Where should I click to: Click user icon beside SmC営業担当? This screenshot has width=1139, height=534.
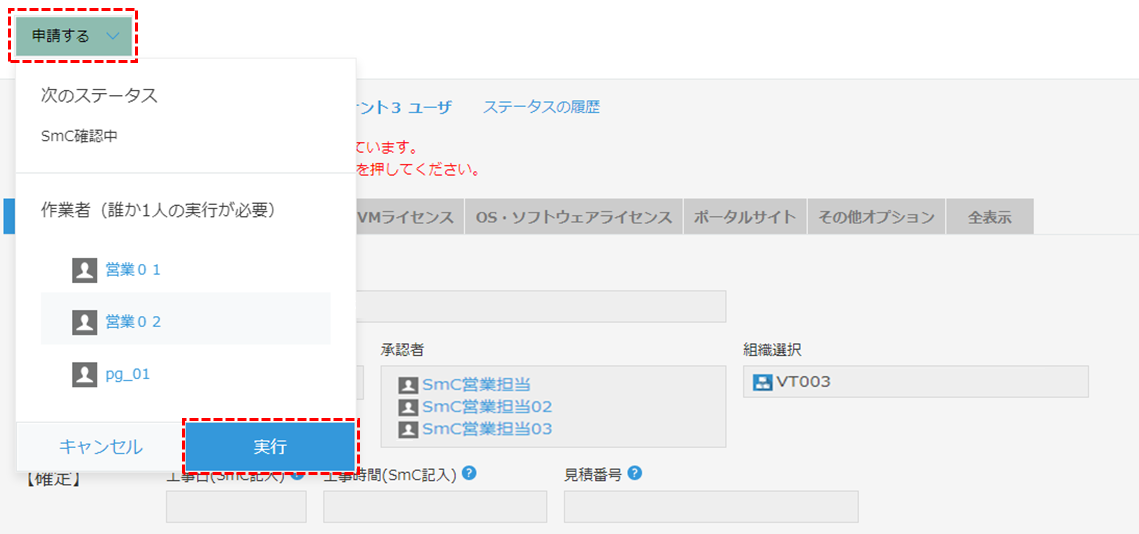click(x=409, y=385)
